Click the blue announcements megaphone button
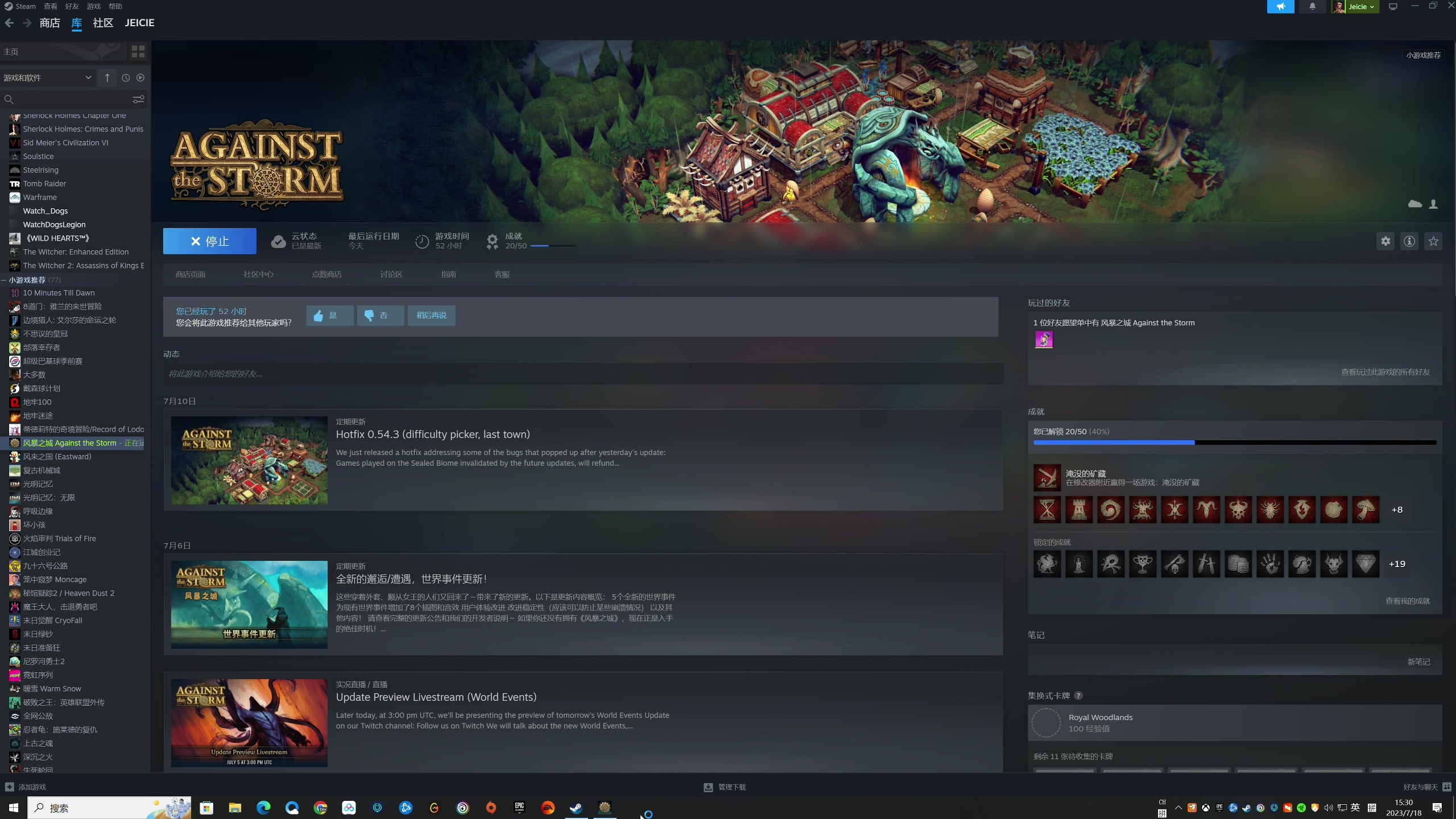Viewport: 1456px width, 819px height. (1280, 7)
